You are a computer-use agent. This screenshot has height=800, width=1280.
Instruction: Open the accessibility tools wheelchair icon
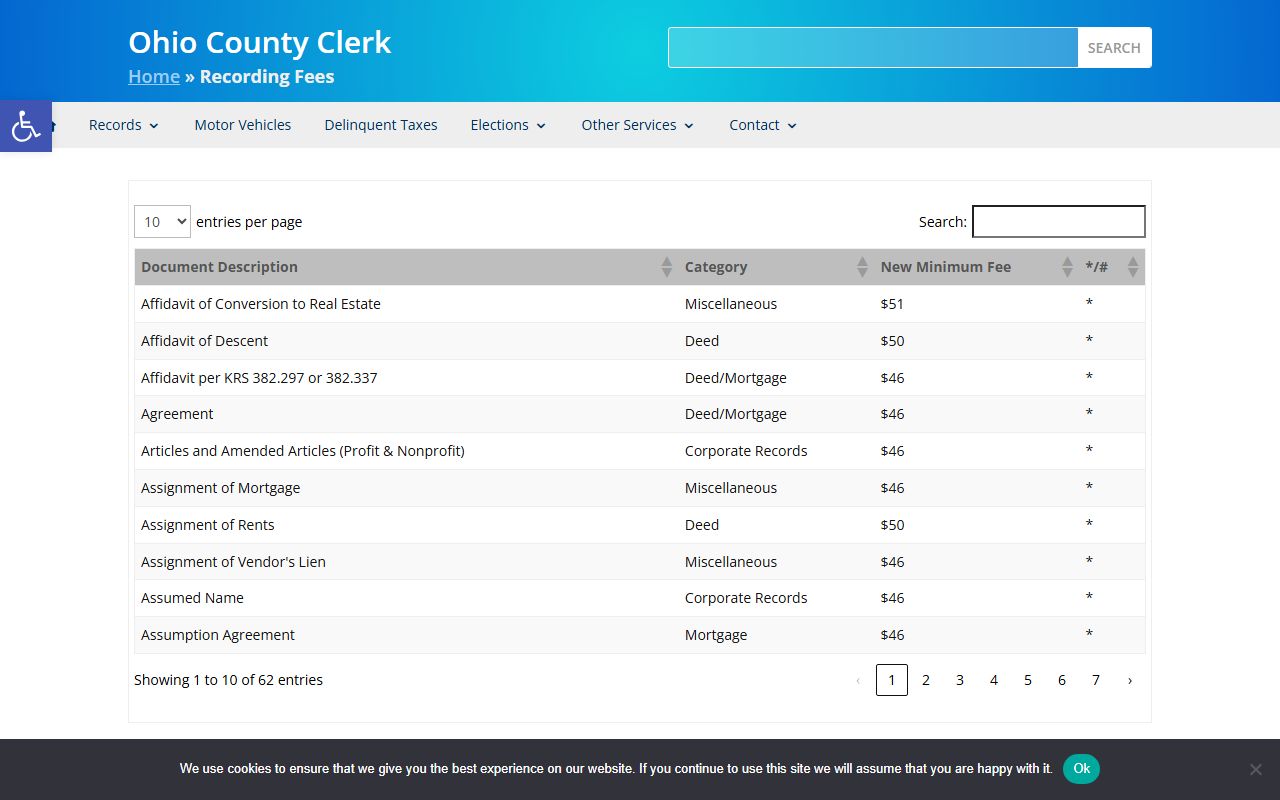pyautogui.click(x=26, y=126)
